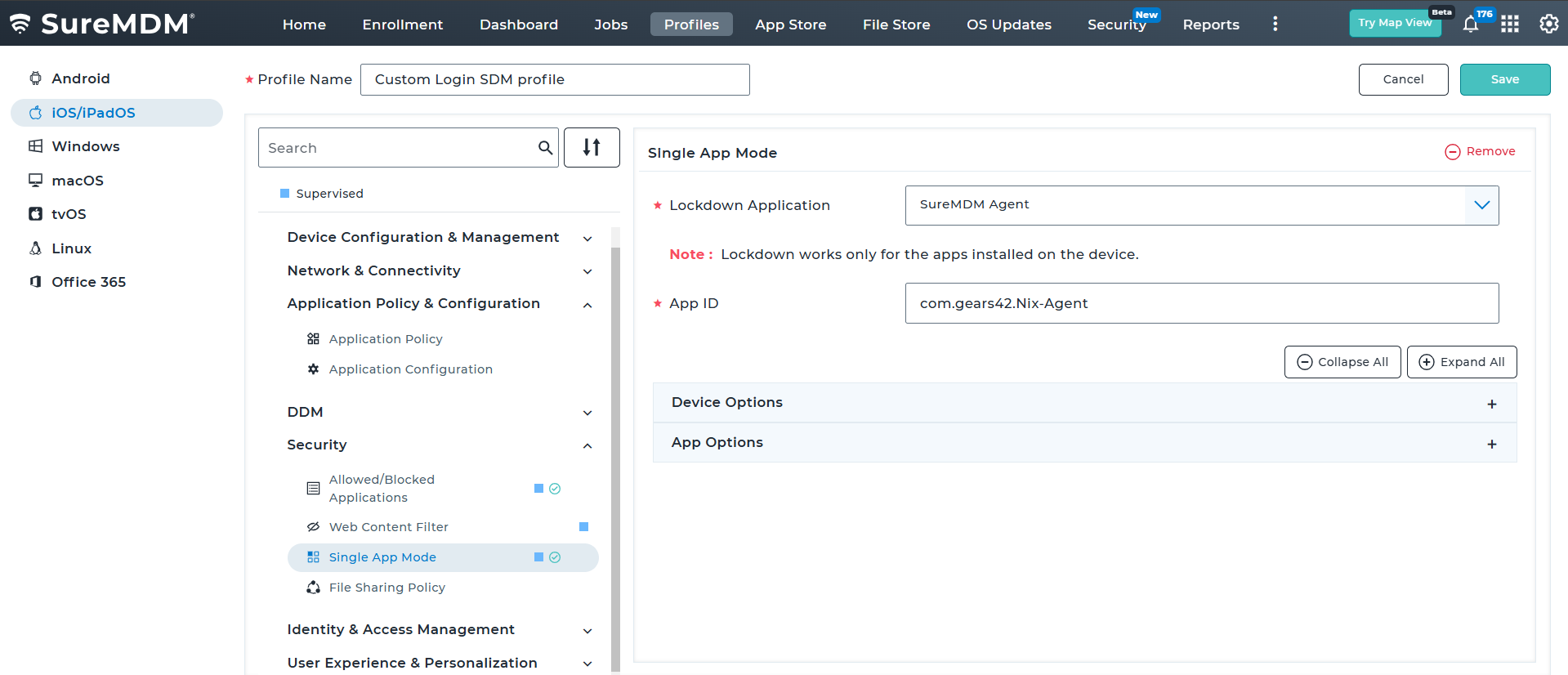This screenshot has width=1568, height=675.
Task: Click the Supervised blue square indicator
Action: [x=284, y=194]
